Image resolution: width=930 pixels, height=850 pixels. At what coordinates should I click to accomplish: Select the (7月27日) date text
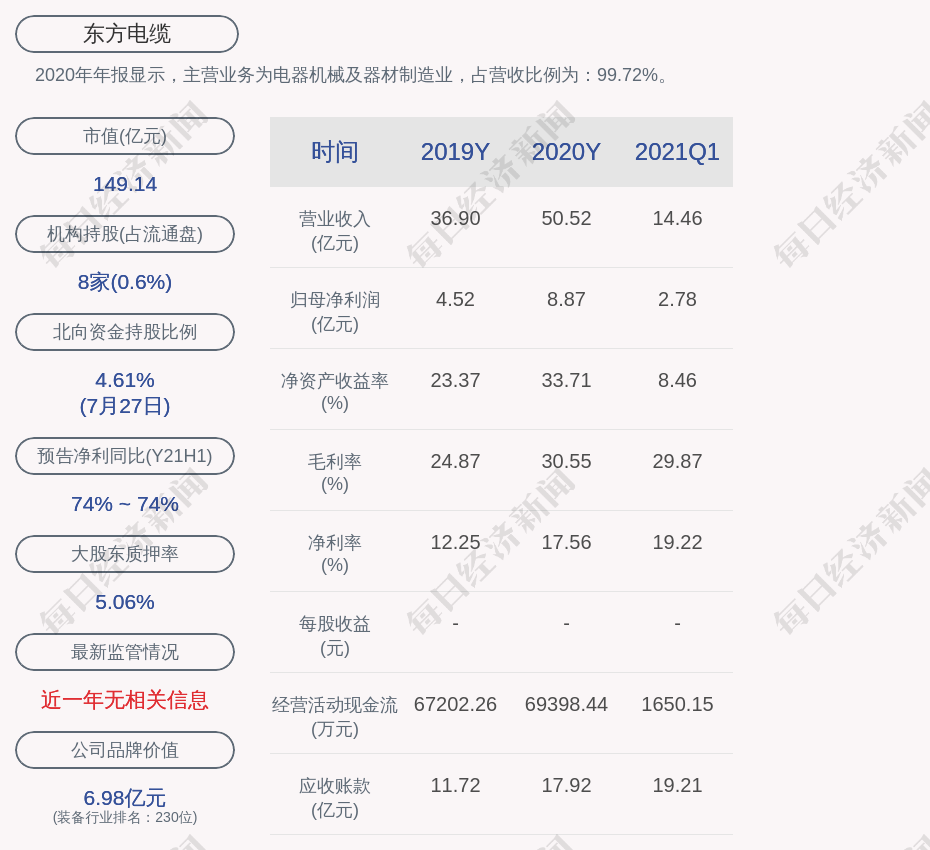click(125, 406)
